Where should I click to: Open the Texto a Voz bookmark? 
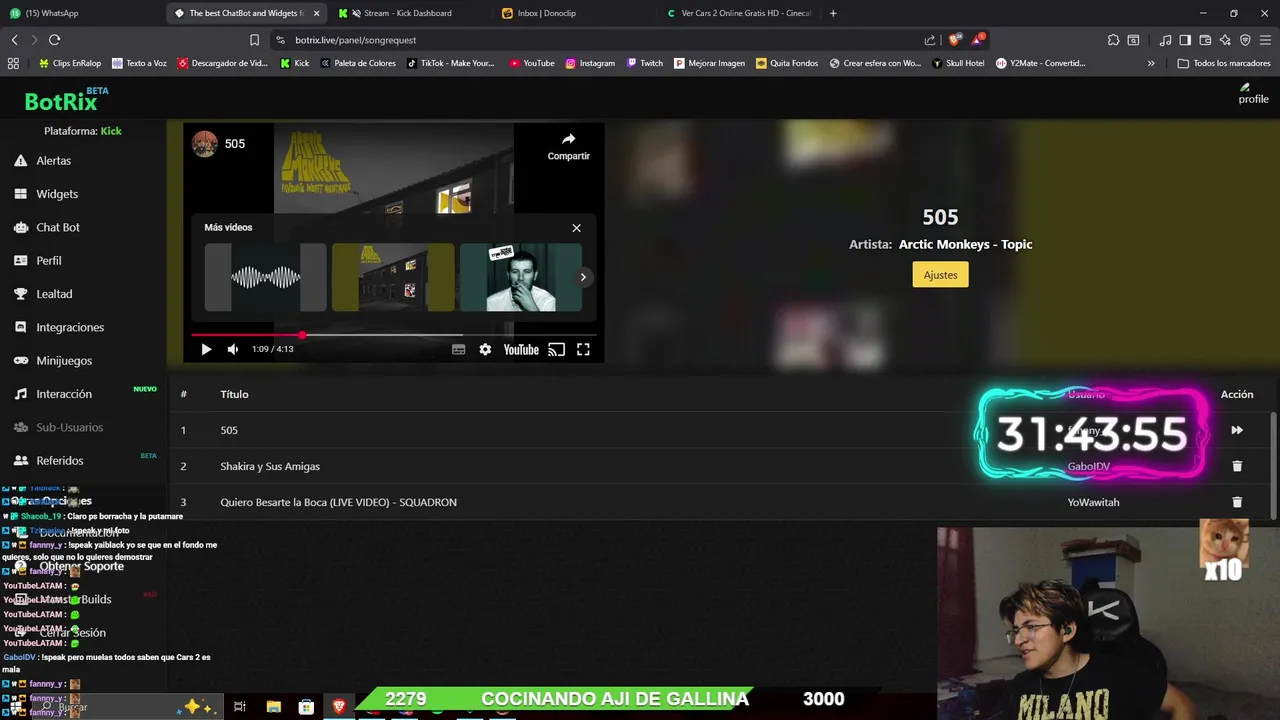click(140, 63)
